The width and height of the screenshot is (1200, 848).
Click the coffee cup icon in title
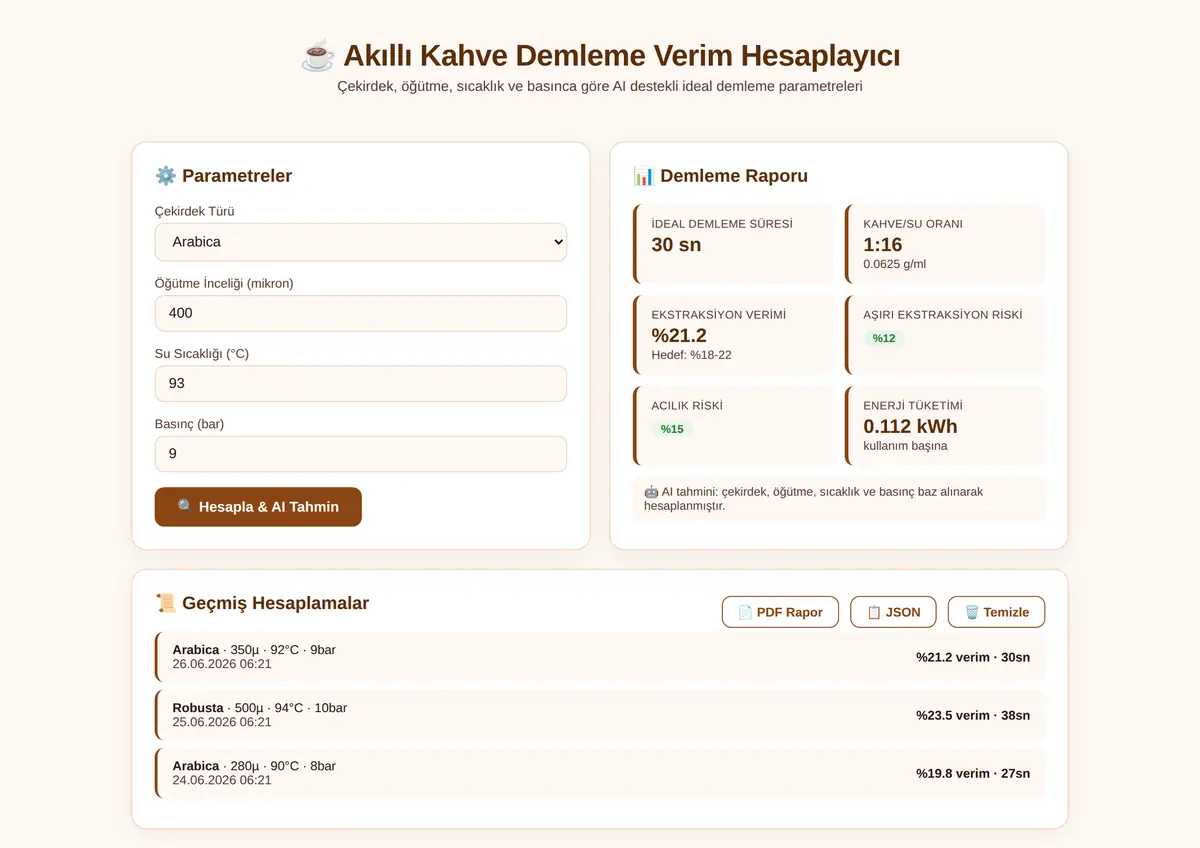point(318,55)
